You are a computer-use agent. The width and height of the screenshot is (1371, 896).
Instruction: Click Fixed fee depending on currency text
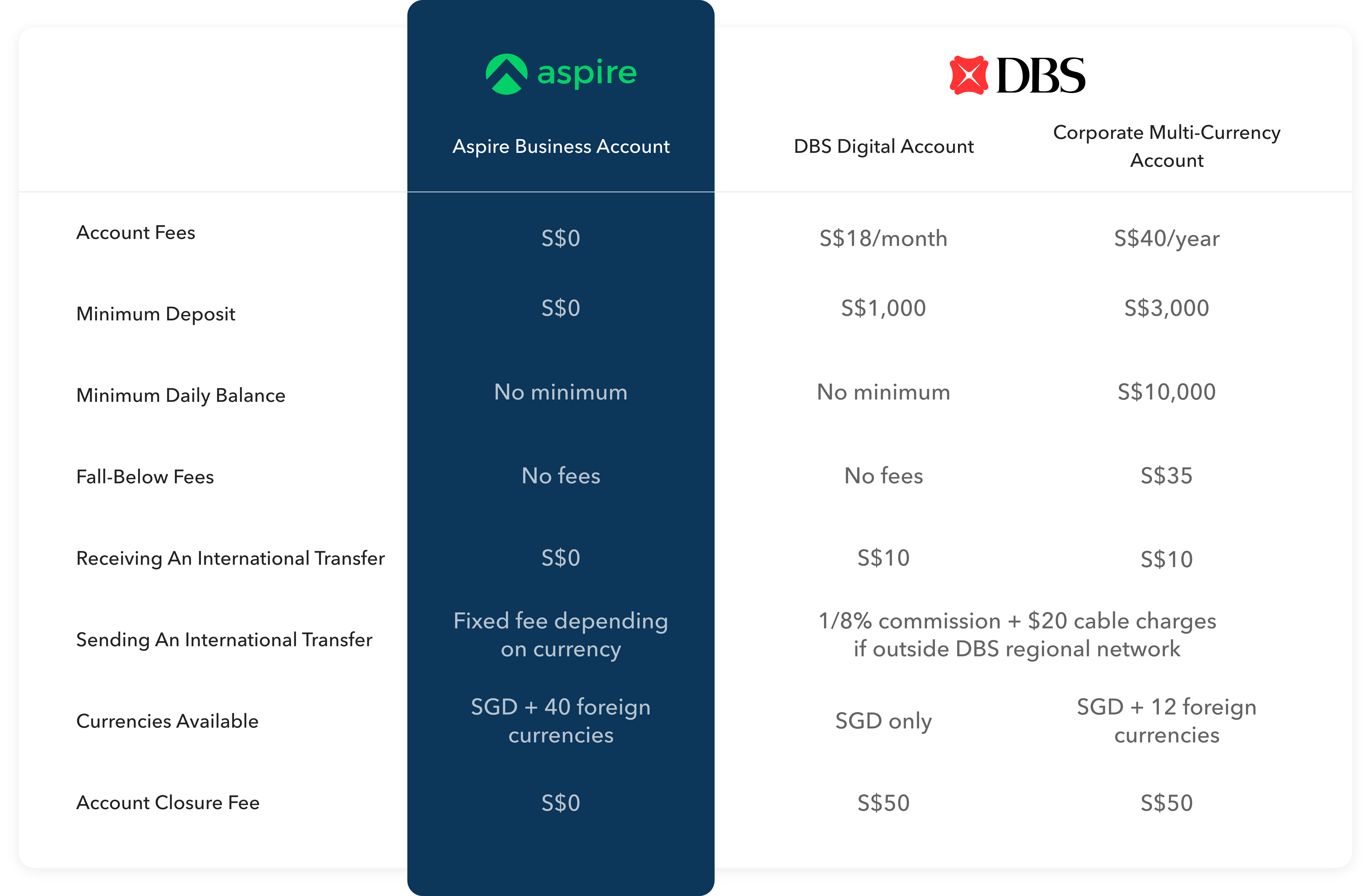tap(561, 635)
